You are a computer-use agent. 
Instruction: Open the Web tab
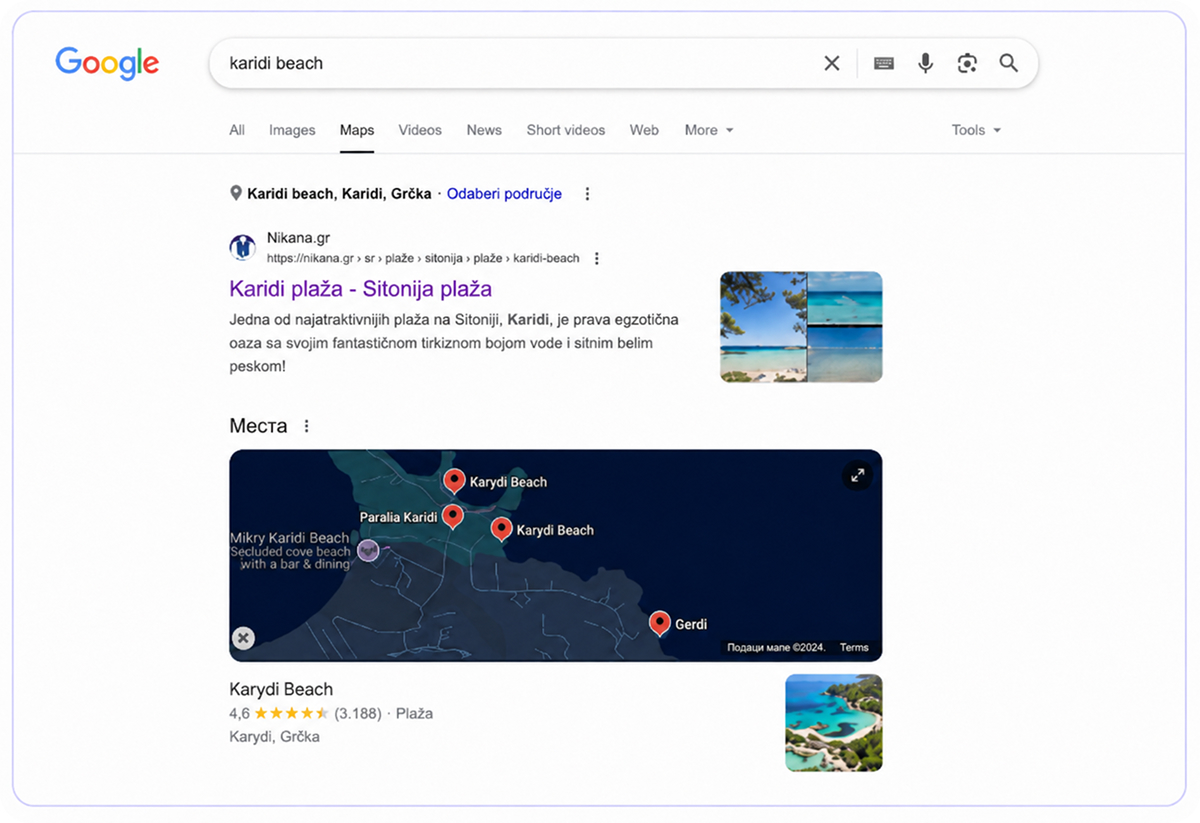click(644, 130)
